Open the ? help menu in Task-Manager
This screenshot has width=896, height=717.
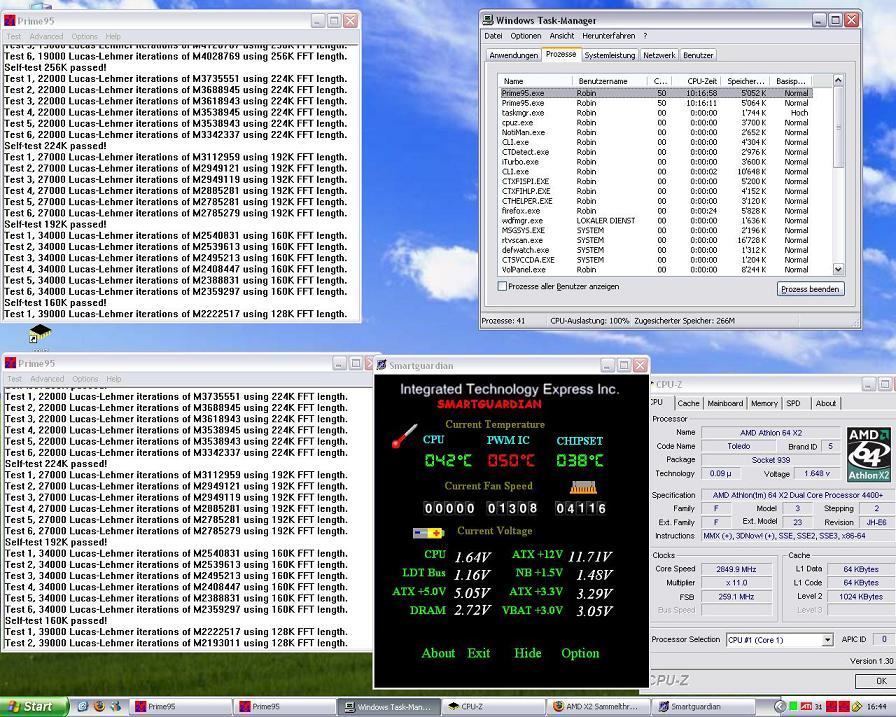pyautogui.click(x=645, y=35)
